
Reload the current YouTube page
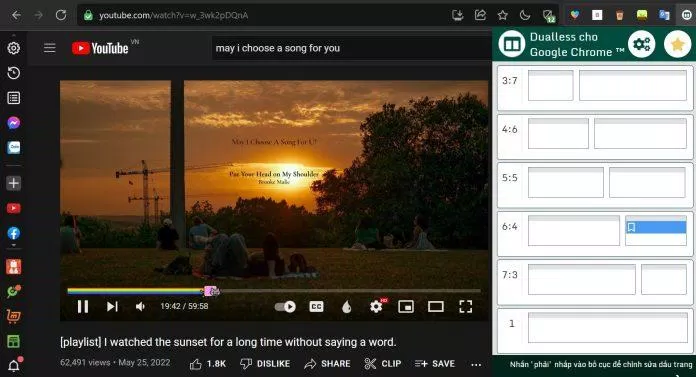61,15
